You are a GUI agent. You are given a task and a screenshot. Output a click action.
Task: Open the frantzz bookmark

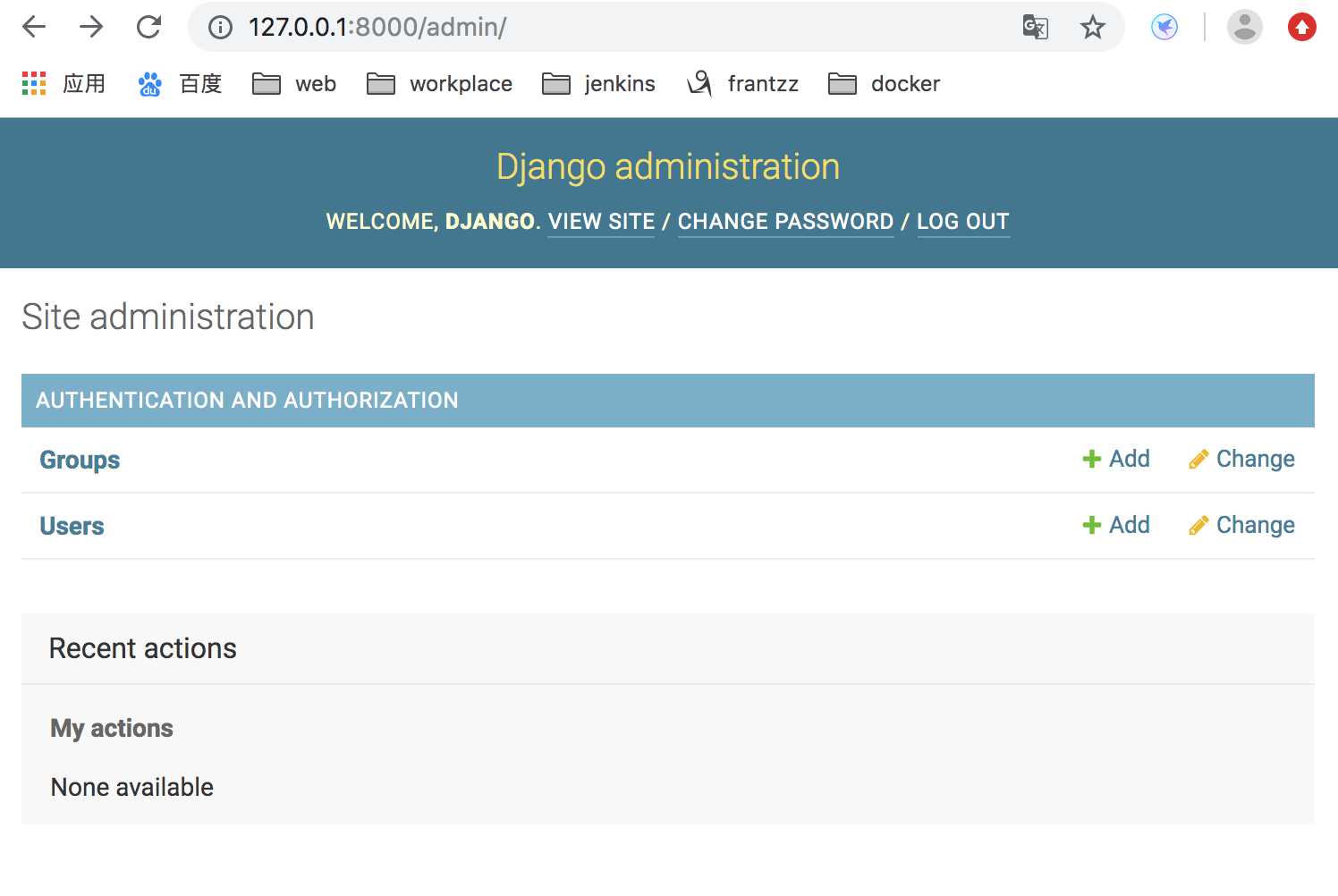742,84
